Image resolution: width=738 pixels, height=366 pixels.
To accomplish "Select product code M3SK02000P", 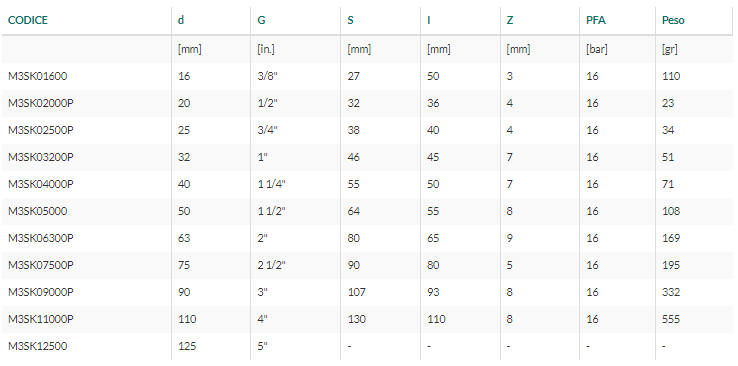I will (40, 103).
